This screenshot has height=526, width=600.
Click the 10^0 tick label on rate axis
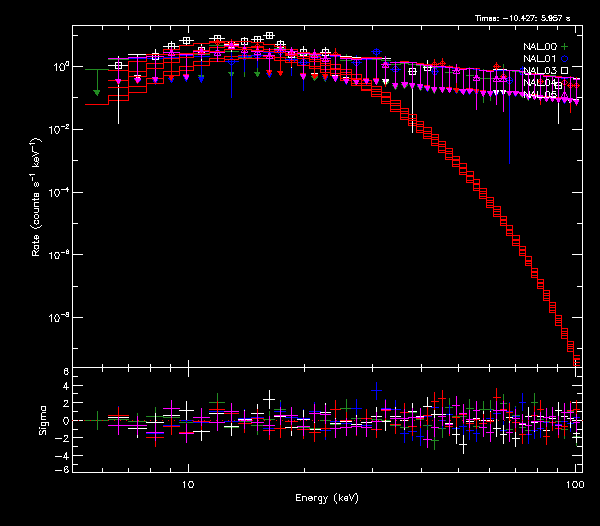click(58, 67)
